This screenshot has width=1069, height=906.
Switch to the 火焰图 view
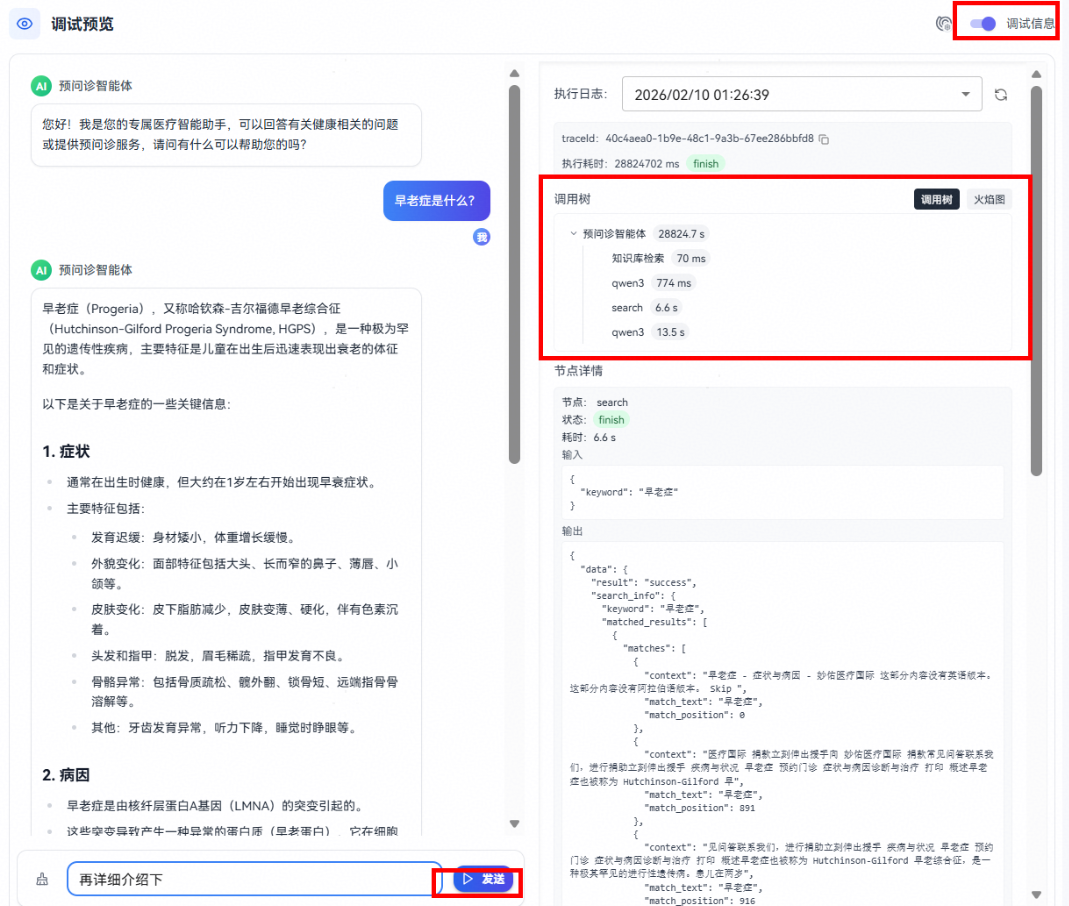pos(988,200)
